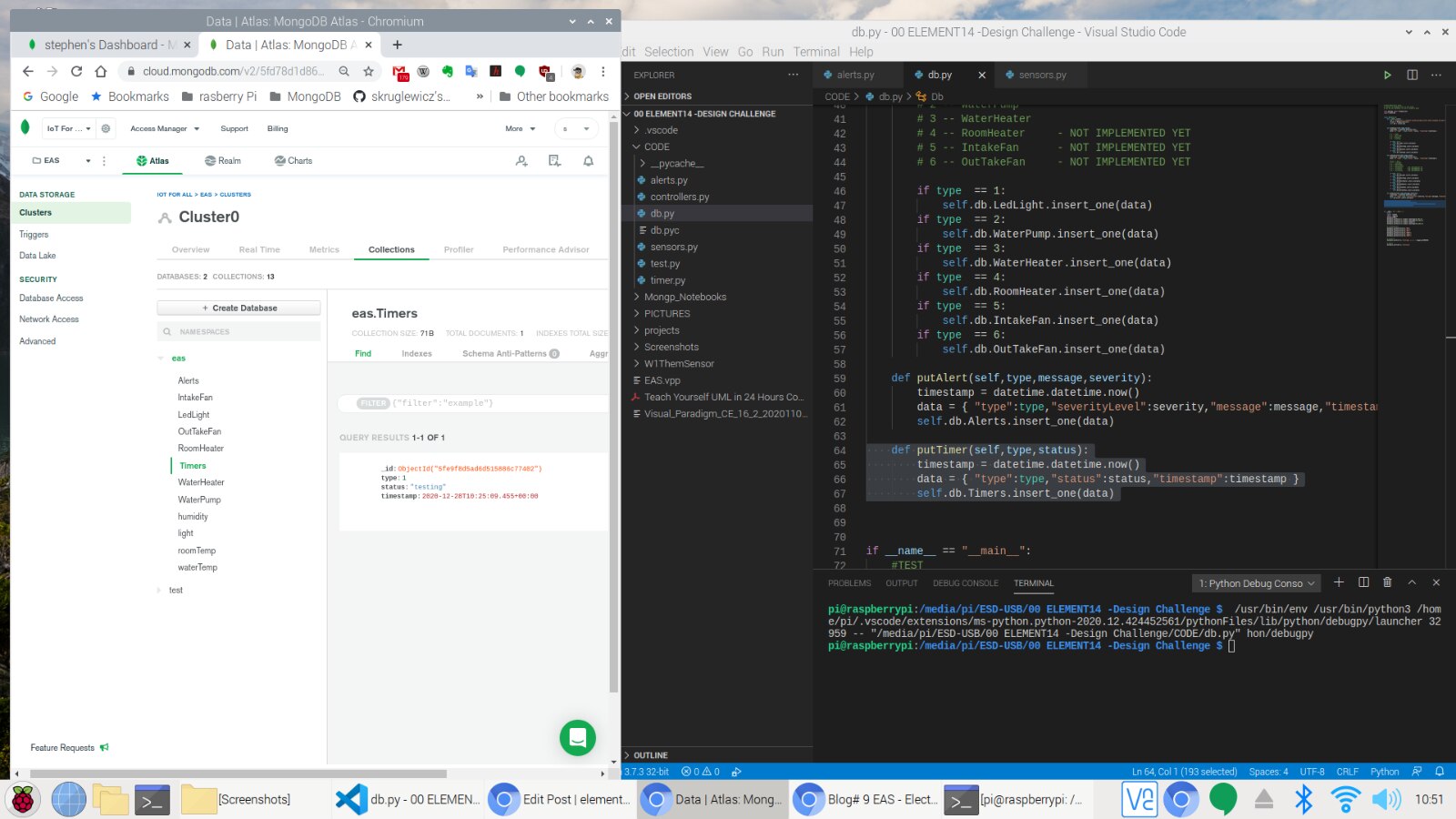Expand the test database tree

[x=160, y=591]
